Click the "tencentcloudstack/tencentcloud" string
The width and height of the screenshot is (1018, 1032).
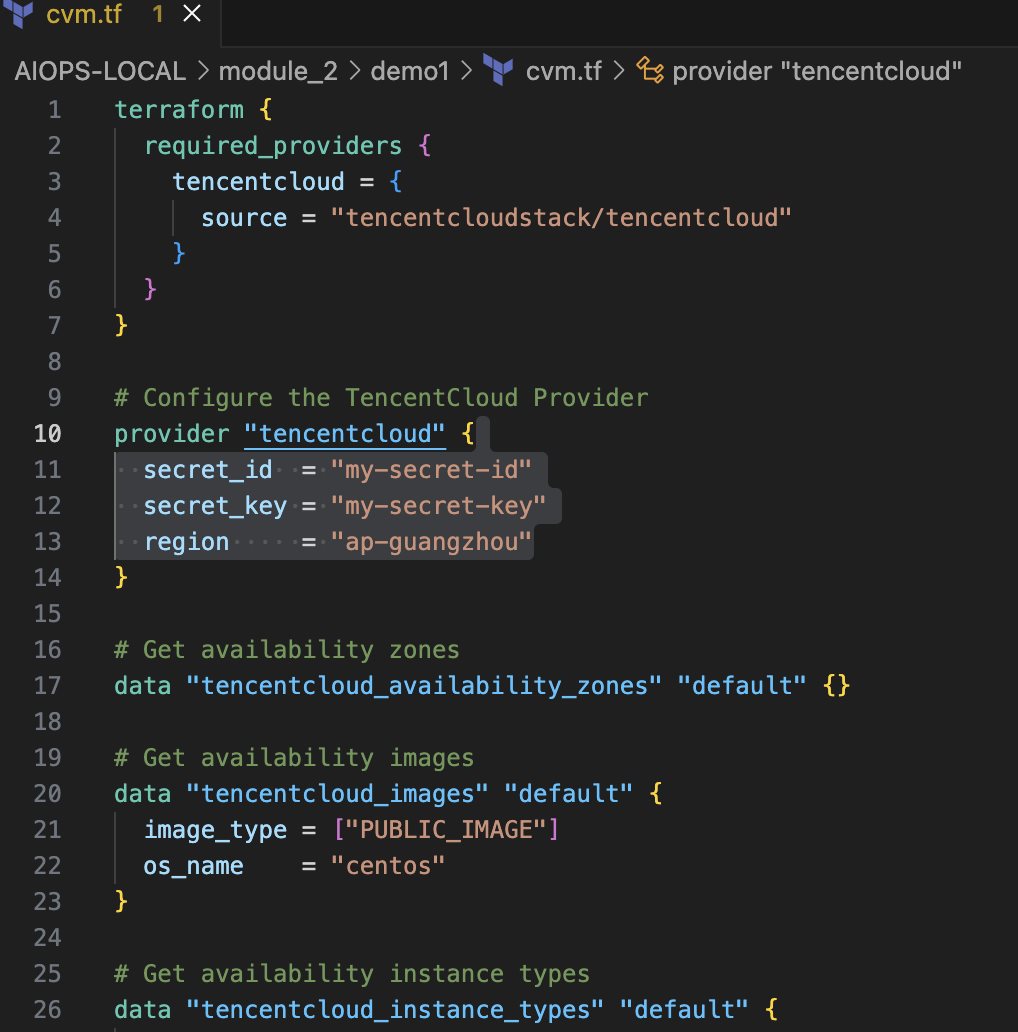(x=561, y=218)
